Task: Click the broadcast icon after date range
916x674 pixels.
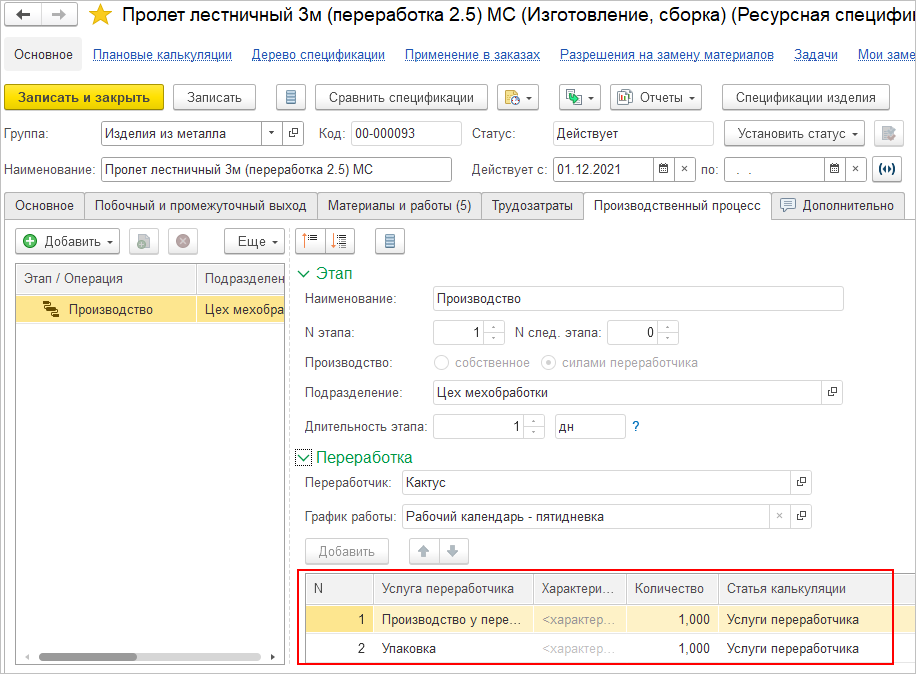Action: coord(886,169)
